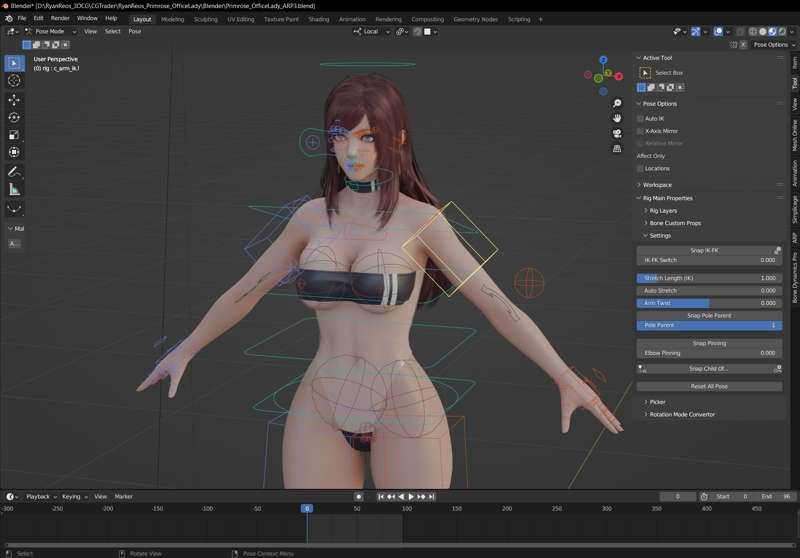Activate the Rotate tool
The height and width of the screenshot is (558, 800).
click(14, 117)
